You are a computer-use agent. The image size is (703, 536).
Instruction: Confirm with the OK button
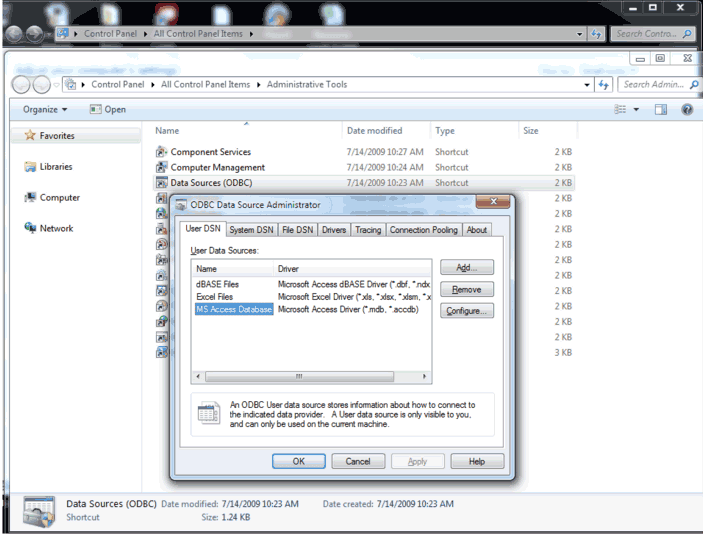(x=299, y=461)
